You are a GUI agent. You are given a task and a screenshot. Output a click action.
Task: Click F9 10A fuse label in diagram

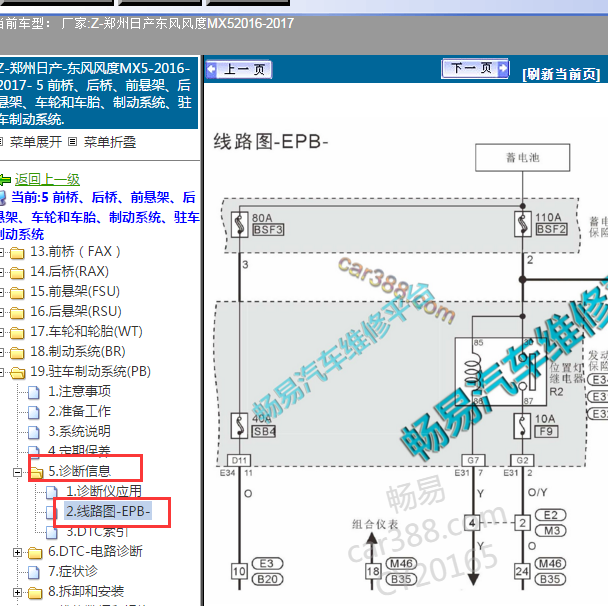click(x=546, y=431)
